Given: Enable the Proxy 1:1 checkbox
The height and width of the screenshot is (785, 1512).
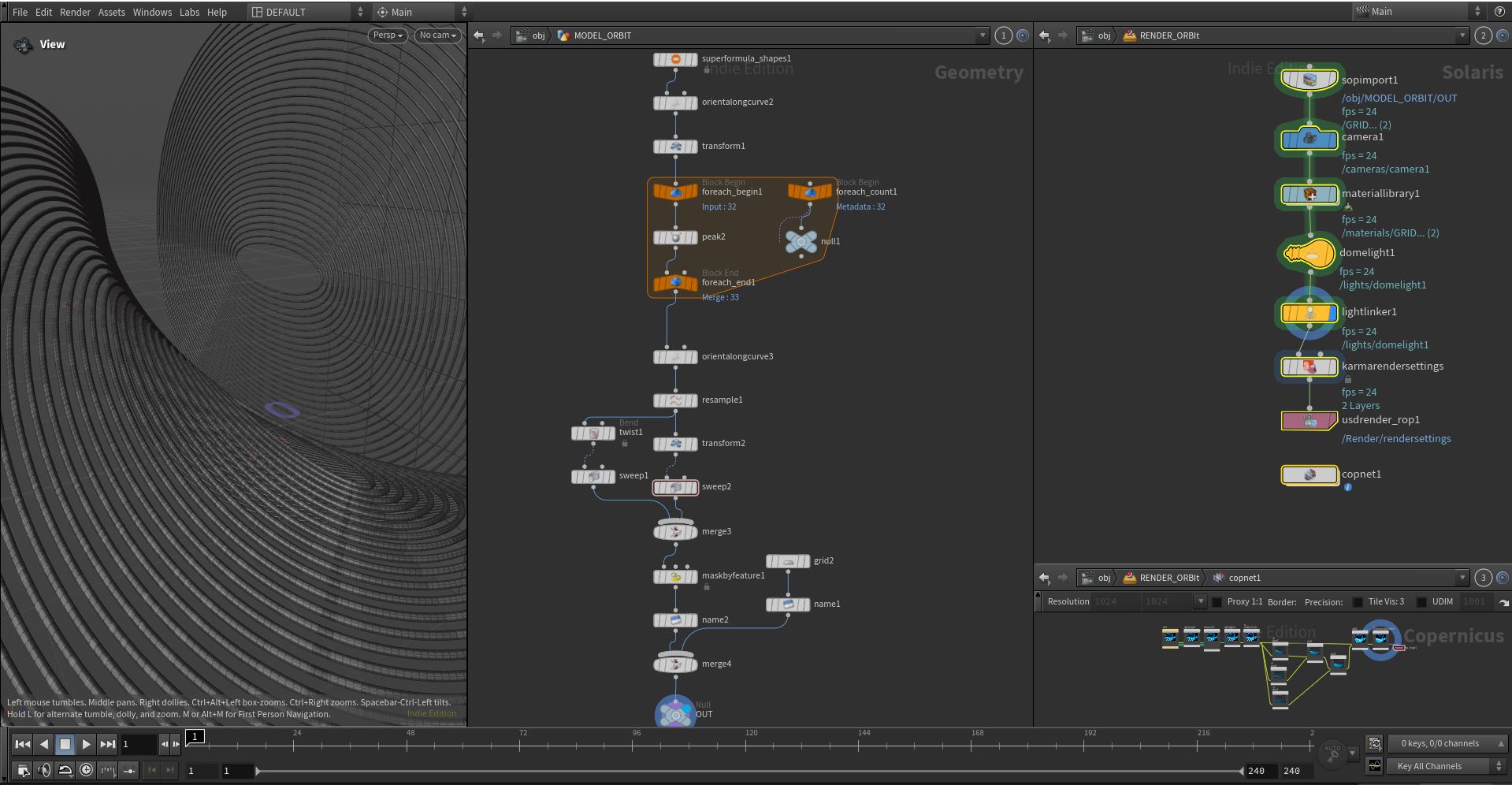Looking at the screenshot, I should (1217, 601).
